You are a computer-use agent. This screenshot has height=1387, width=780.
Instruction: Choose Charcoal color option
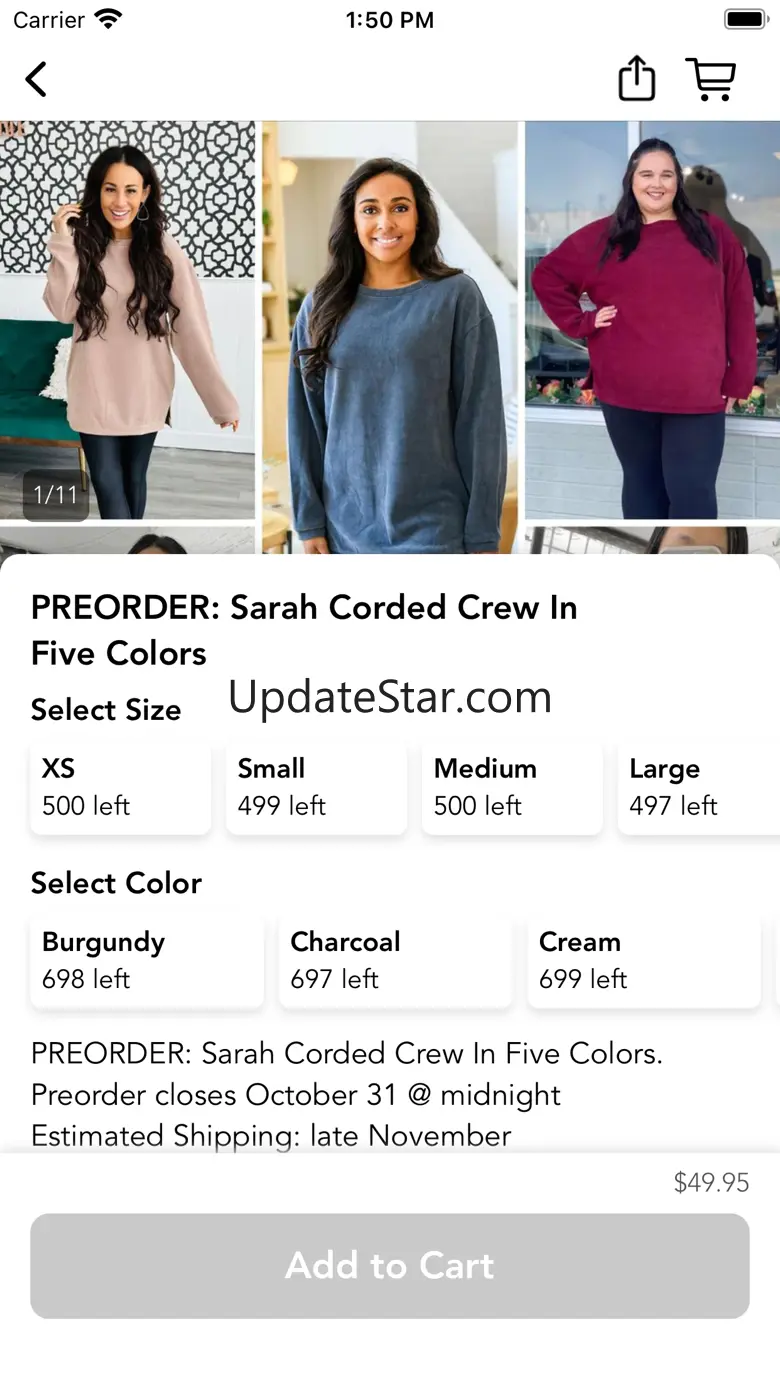[396, 960]
